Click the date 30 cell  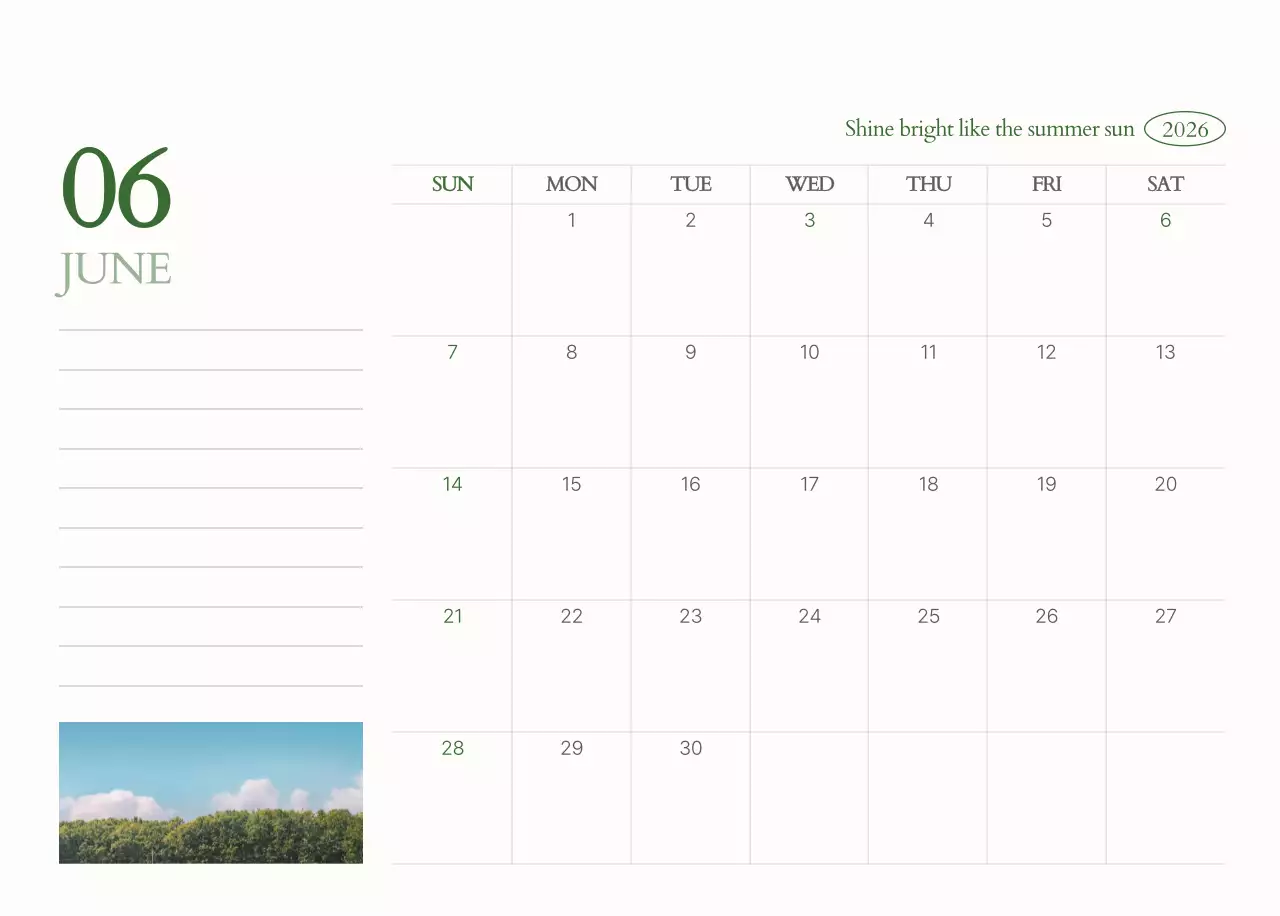coord(690,748)
